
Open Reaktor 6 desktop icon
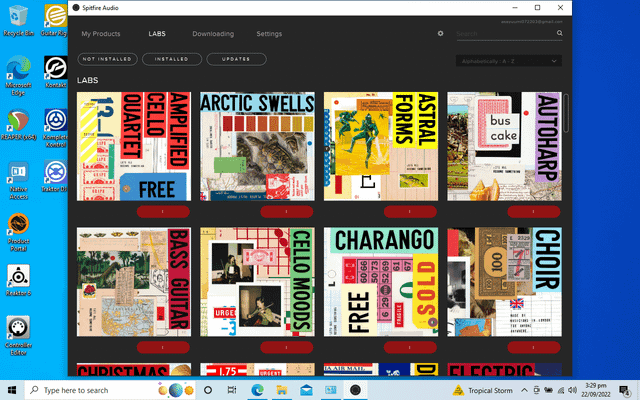[18, 277]
